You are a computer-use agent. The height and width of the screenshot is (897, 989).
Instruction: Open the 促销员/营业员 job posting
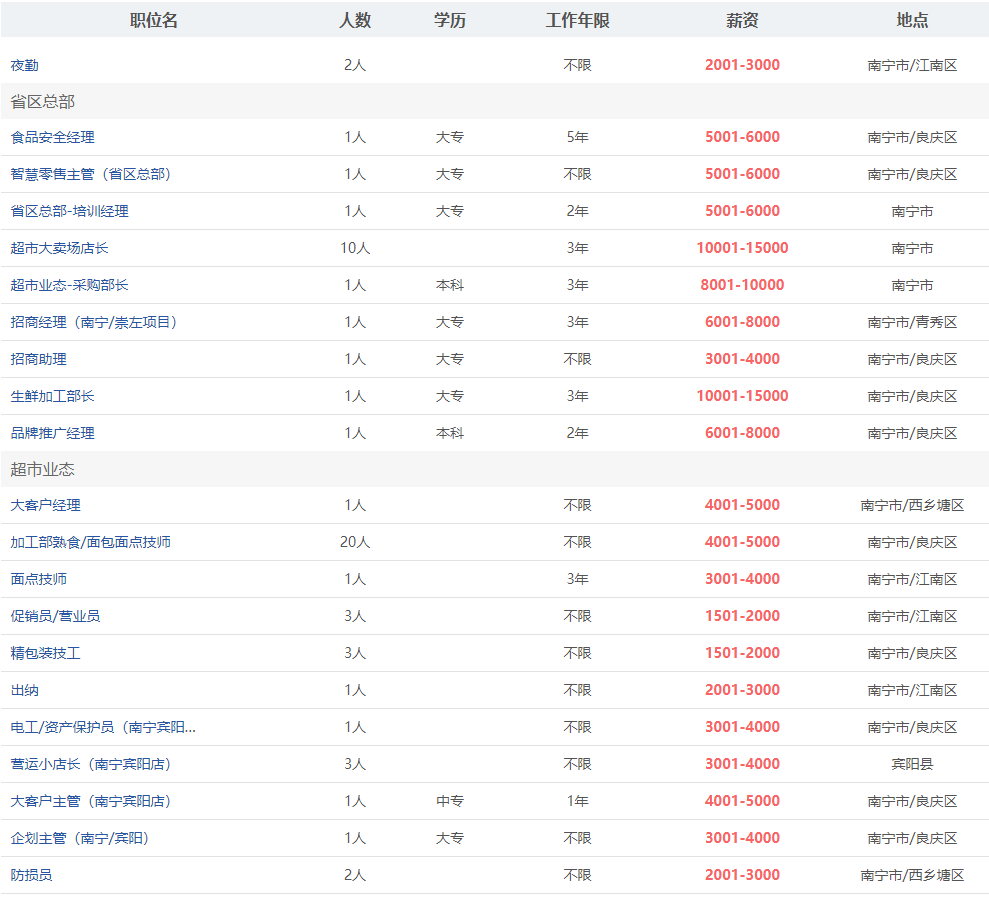point(56,616)
